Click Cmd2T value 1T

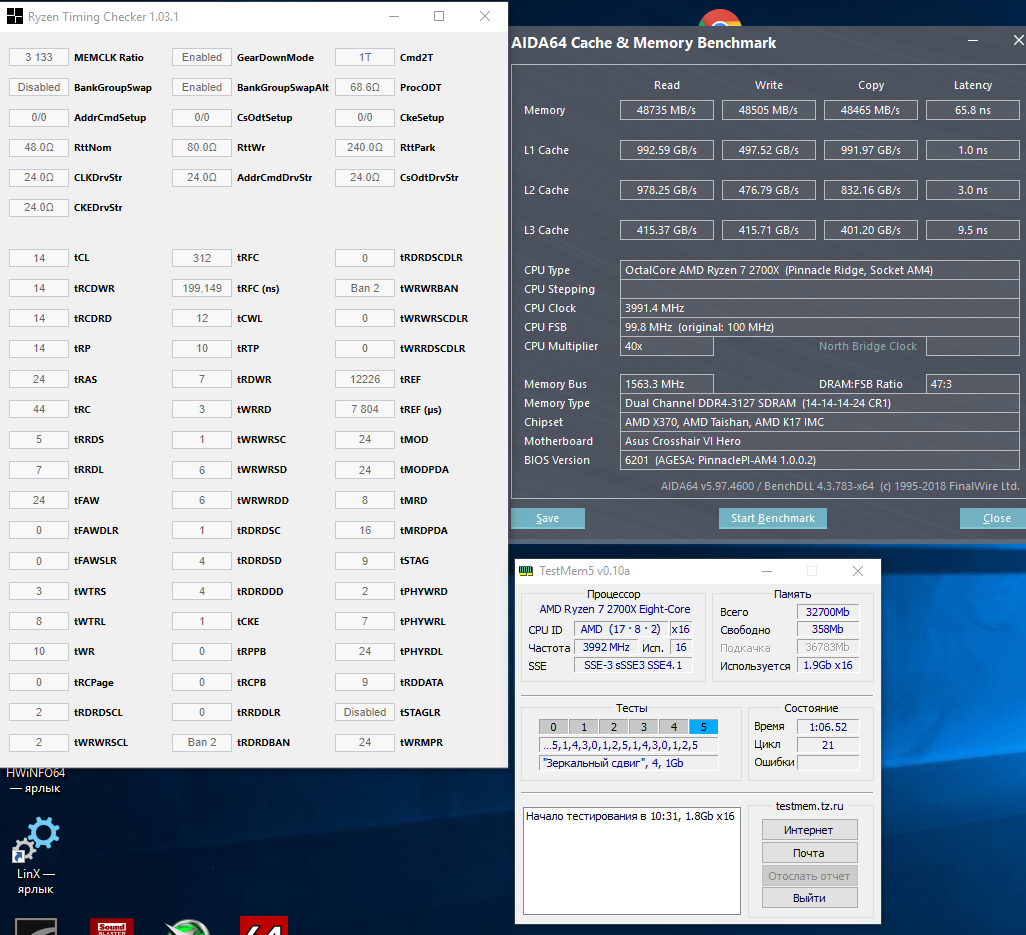[364, 57]
